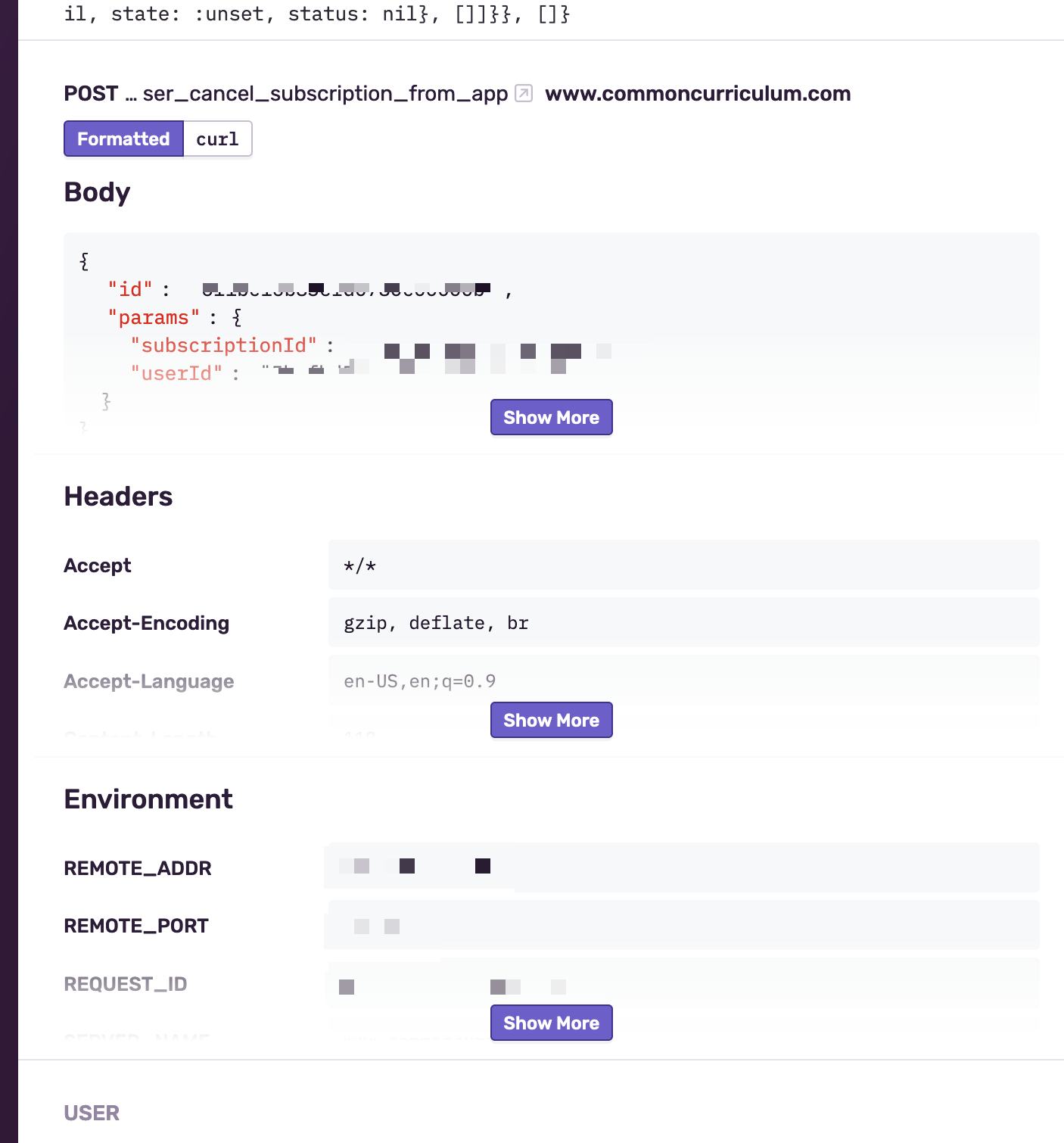Select the Formatted body view
The height and width of the screenshot is (1143, 1064).
pos(123,139)
